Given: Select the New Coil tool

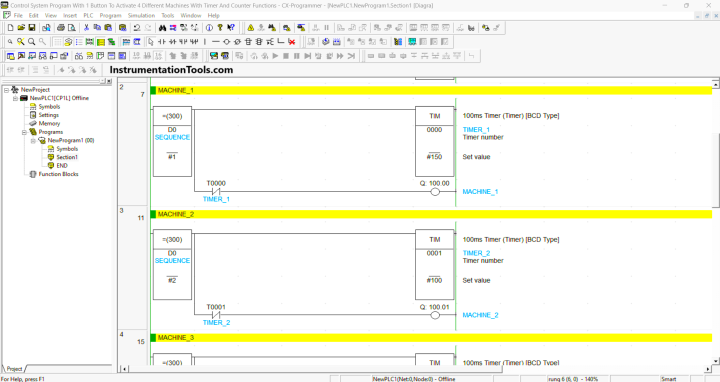Looking at the screenshot, I should tap(226, 42).
